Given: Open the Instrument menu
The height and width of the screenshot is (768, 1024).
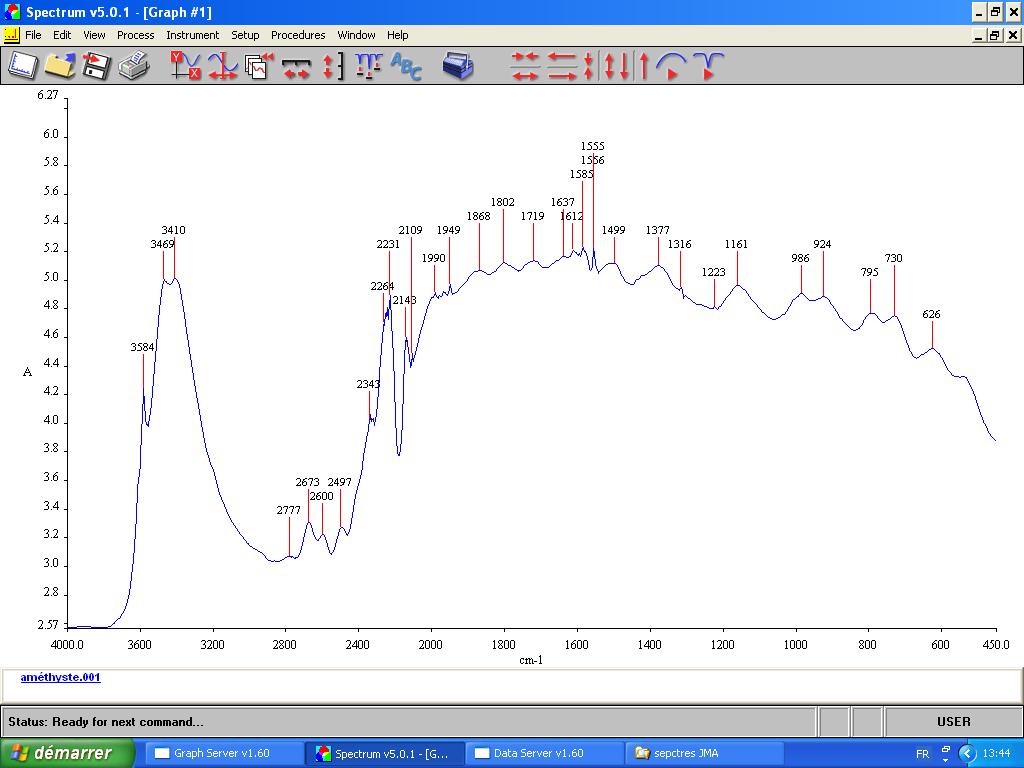Looking at the screenshot, I should pos(192,35).
